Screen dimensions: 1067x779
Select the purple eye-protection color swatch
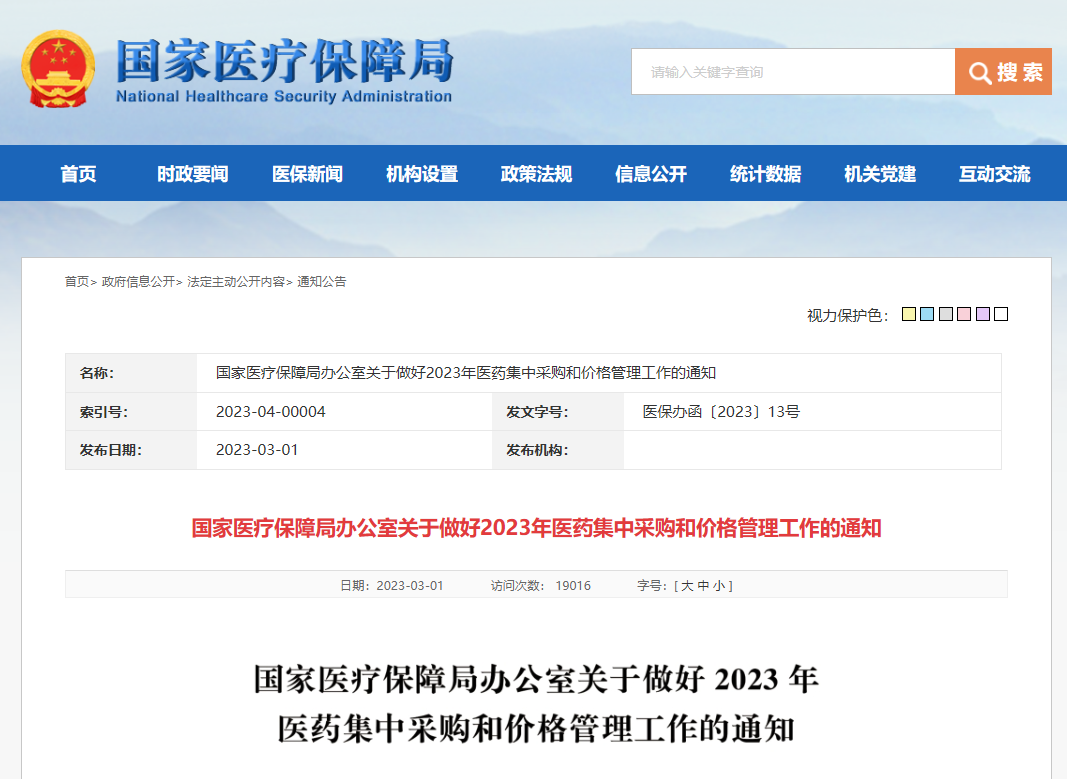pyautogui.click(x=983, y=314)
